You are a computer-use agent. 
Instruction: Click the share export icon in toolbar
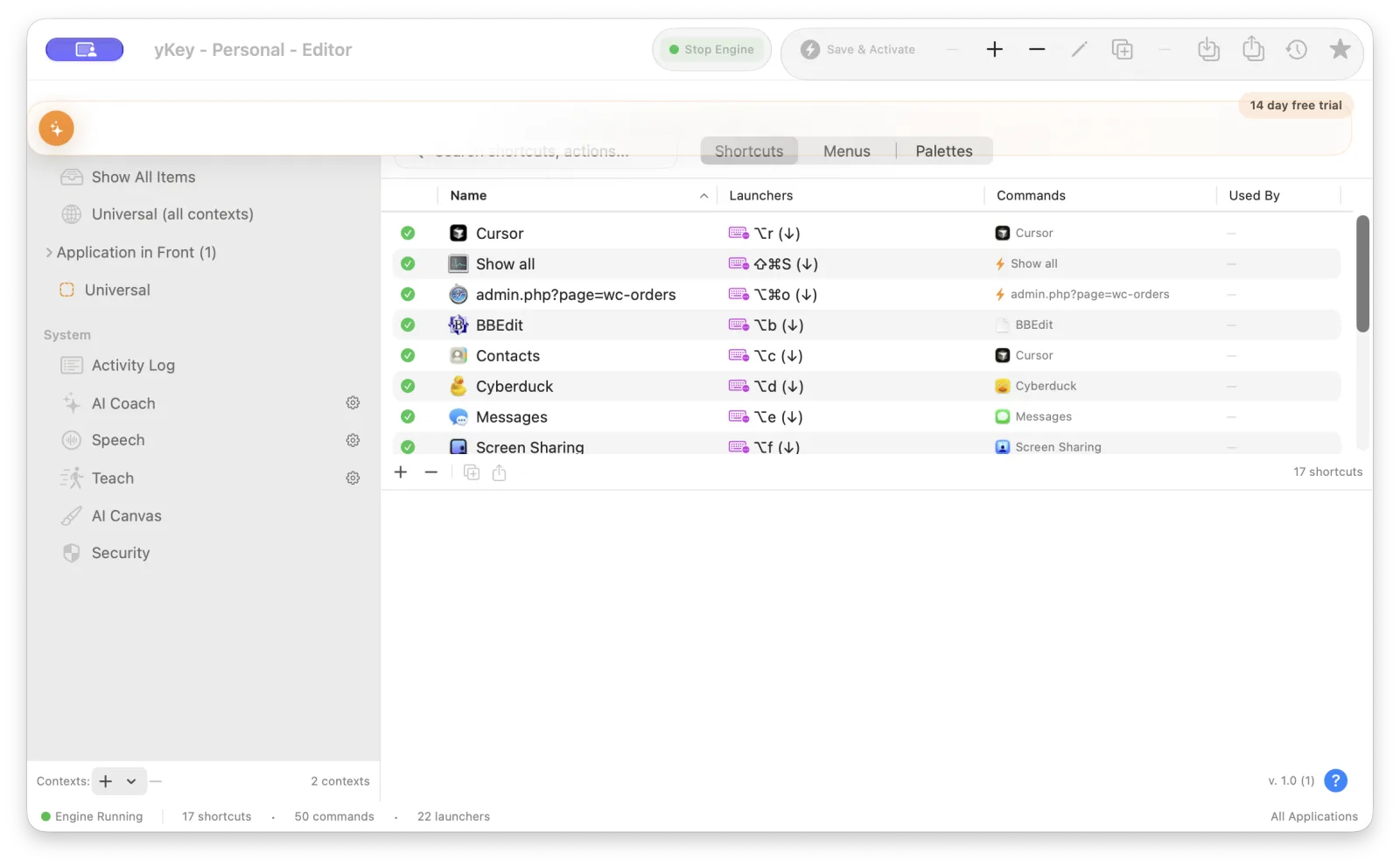[1253, 49]
